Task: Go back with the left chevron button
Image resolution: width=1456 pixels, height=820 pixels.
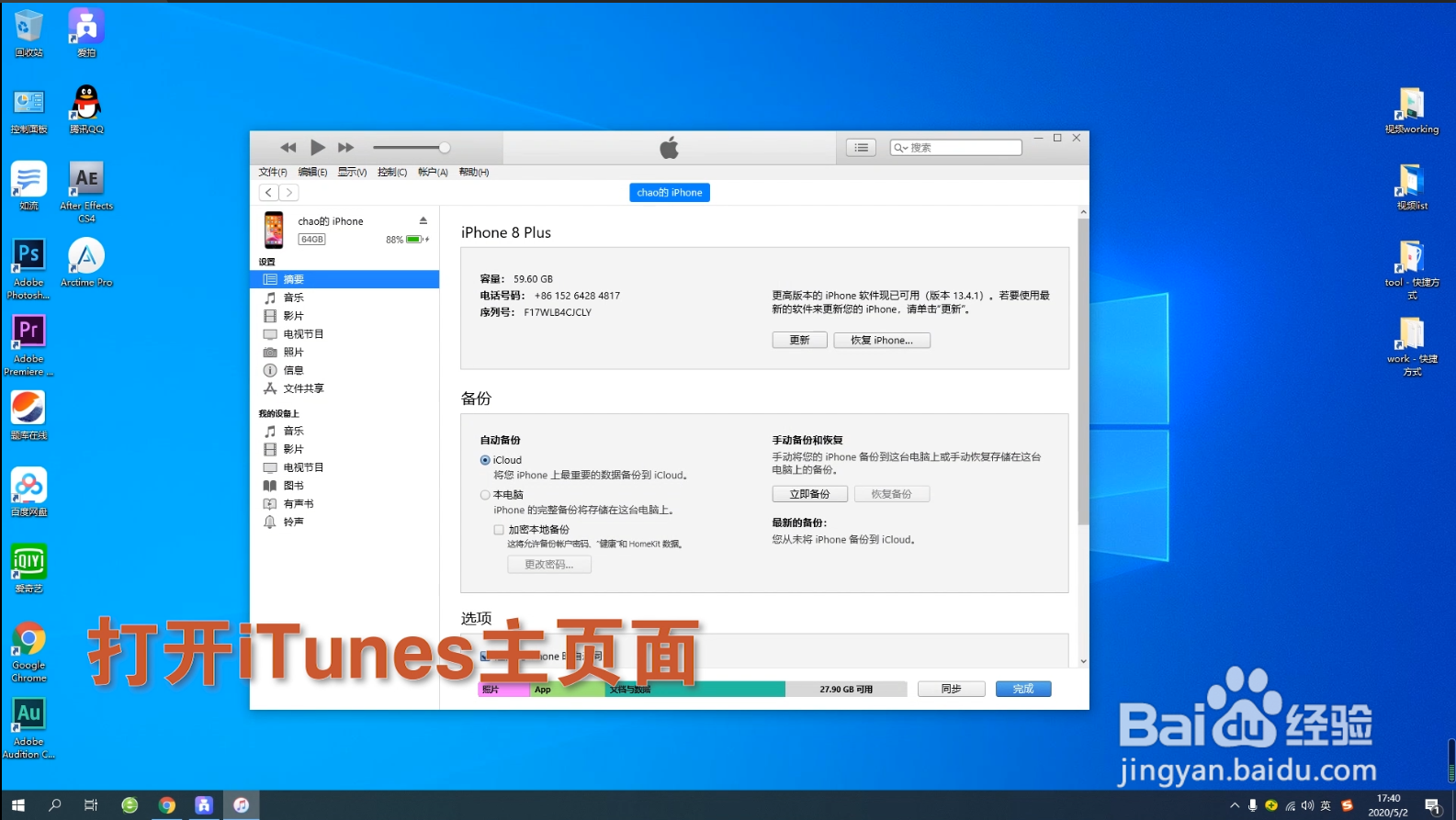Action: tap(268, 193)
